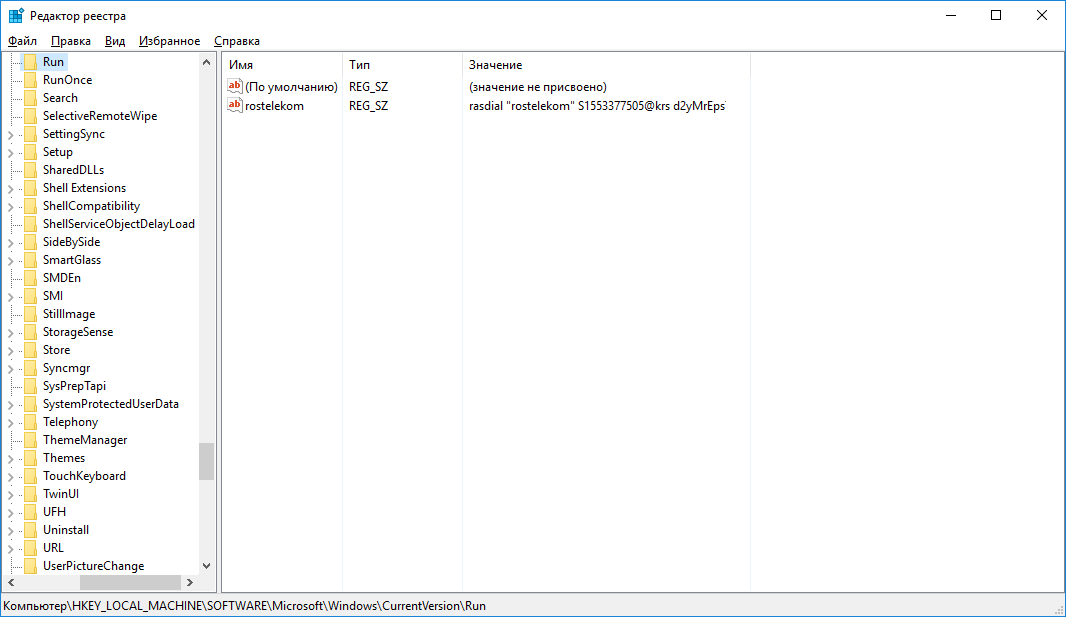Expand the SettingSync key

[11, 135]
